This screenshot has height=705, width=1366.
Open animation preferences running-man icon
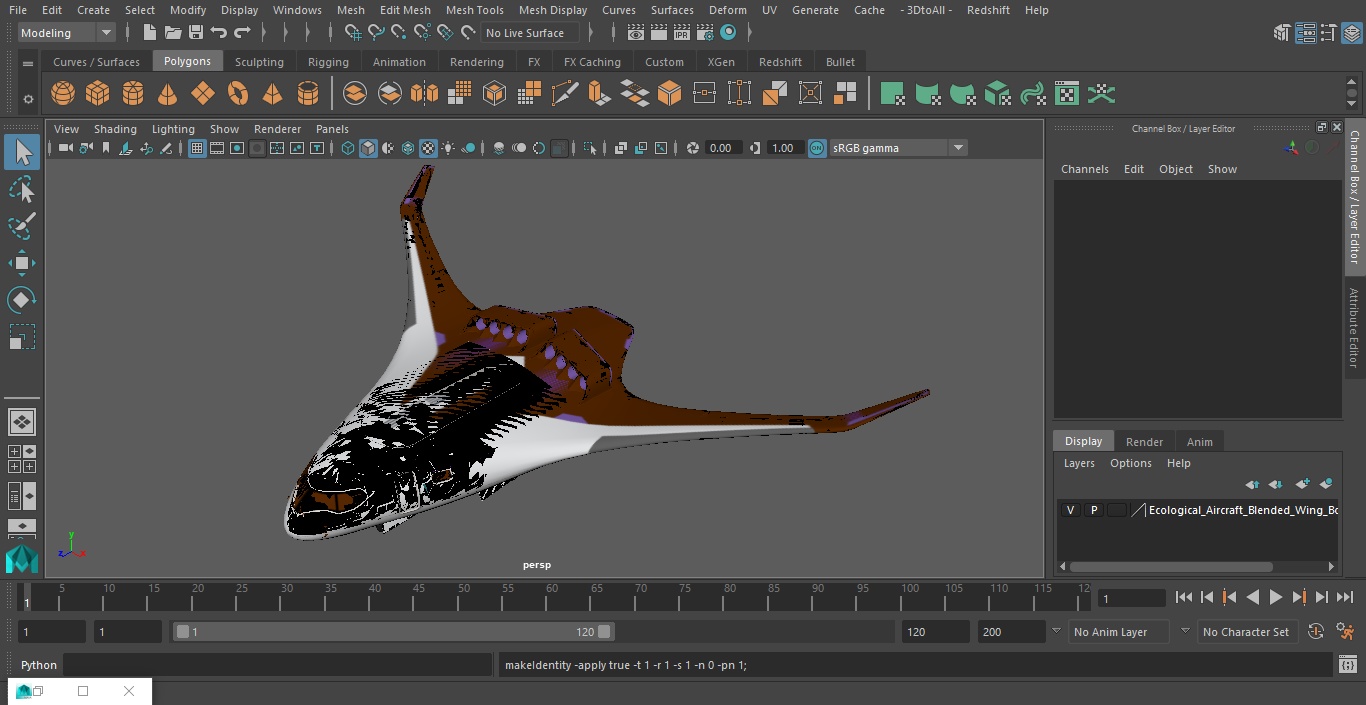(1346, 631)
